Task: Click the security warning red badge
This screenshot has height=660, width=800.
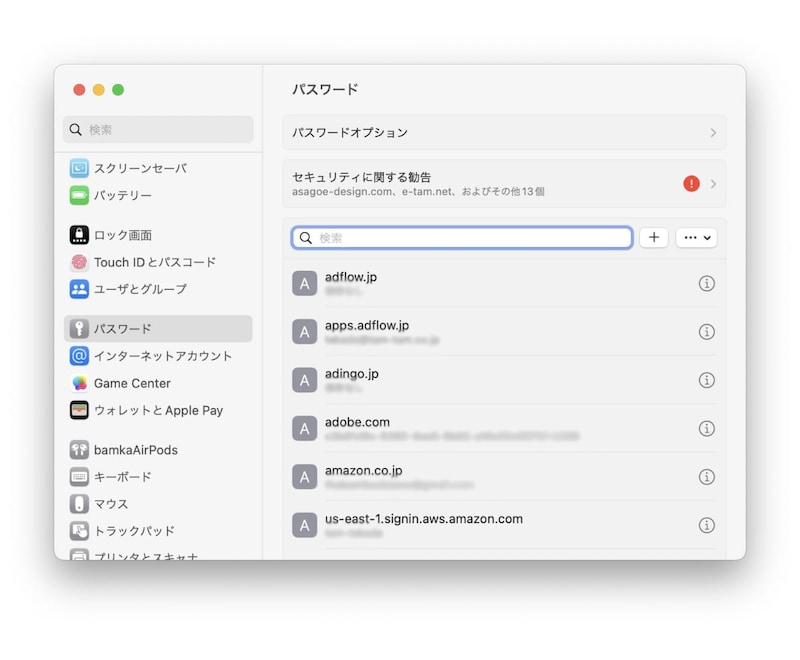Action: (690, 184)
